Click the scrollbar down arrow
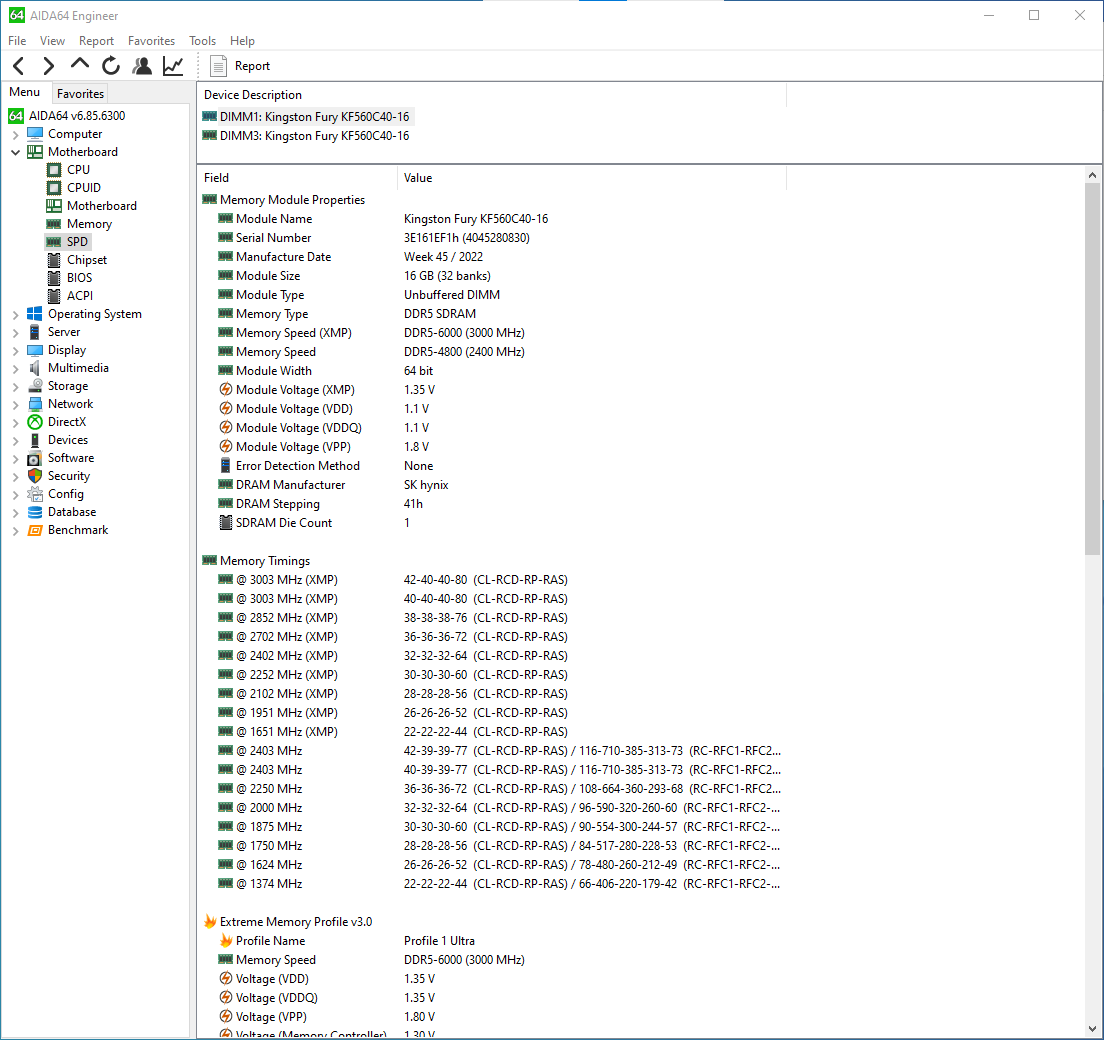Screen dimensions: 1104x1040 1092,1029
